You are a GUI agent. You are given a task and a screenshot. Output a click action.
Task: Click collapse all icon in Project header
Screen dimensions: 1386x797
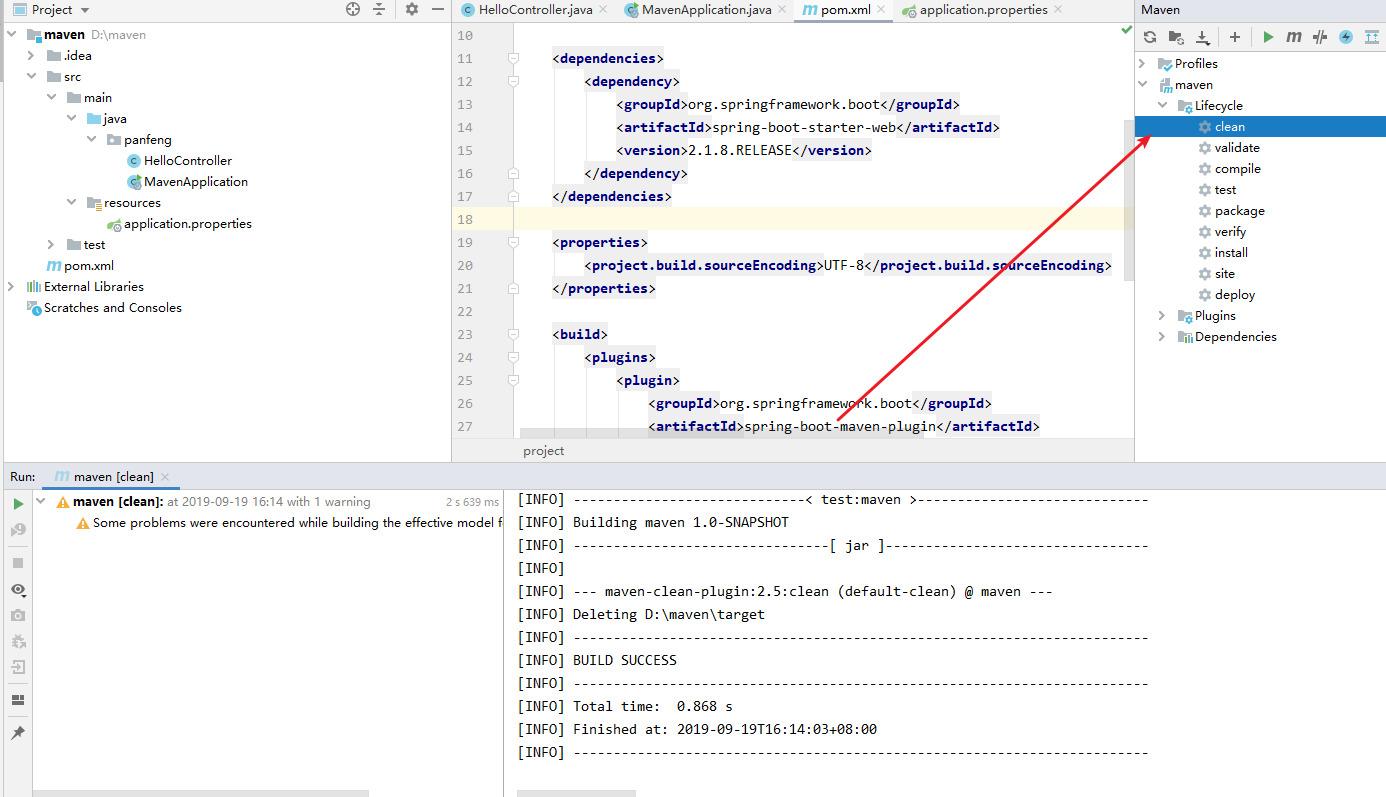[379, 9]
